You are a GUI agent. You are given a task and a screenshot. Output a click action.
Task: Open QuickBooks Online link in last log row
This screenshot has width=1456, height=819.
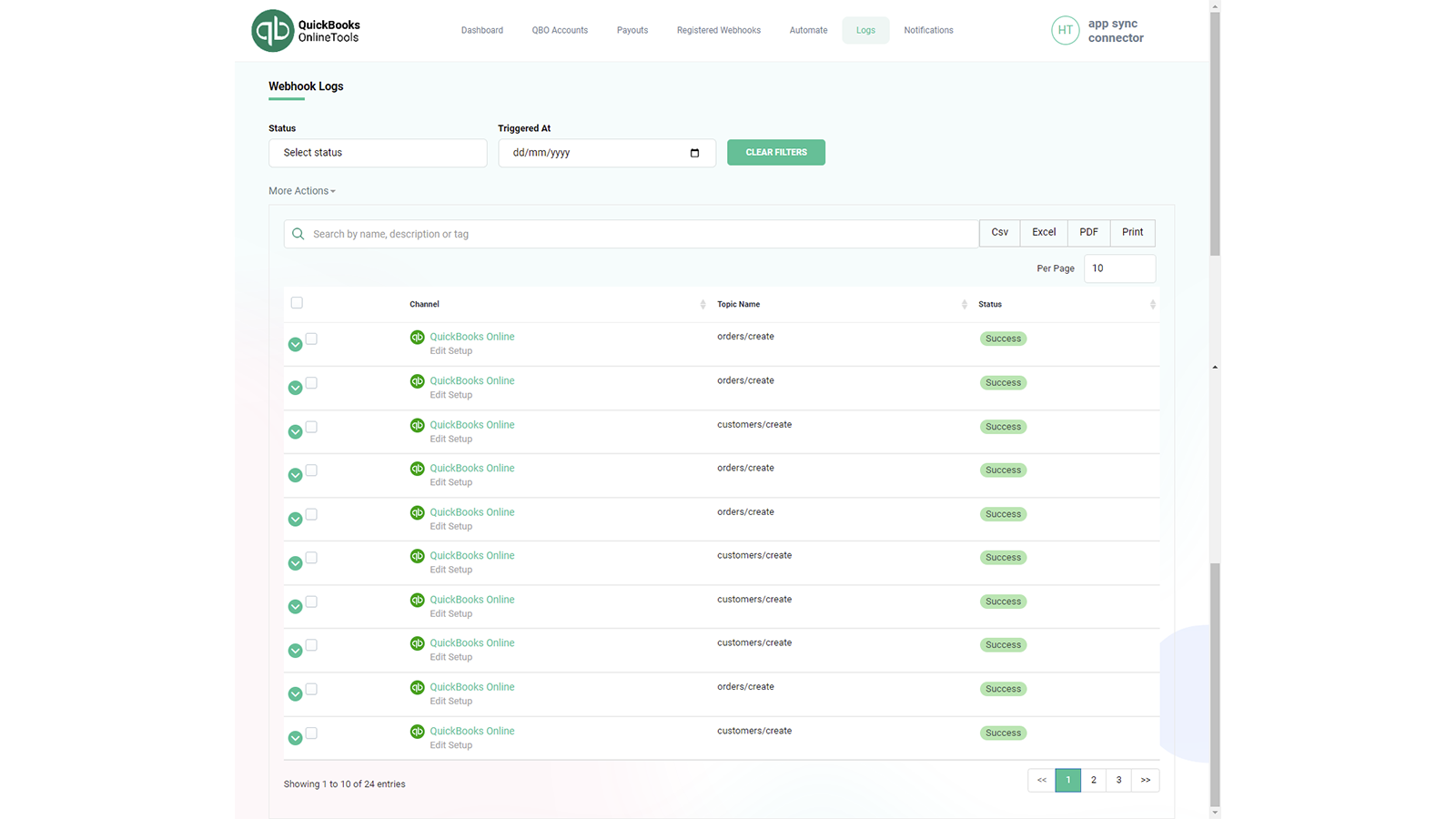pos(472,731)
